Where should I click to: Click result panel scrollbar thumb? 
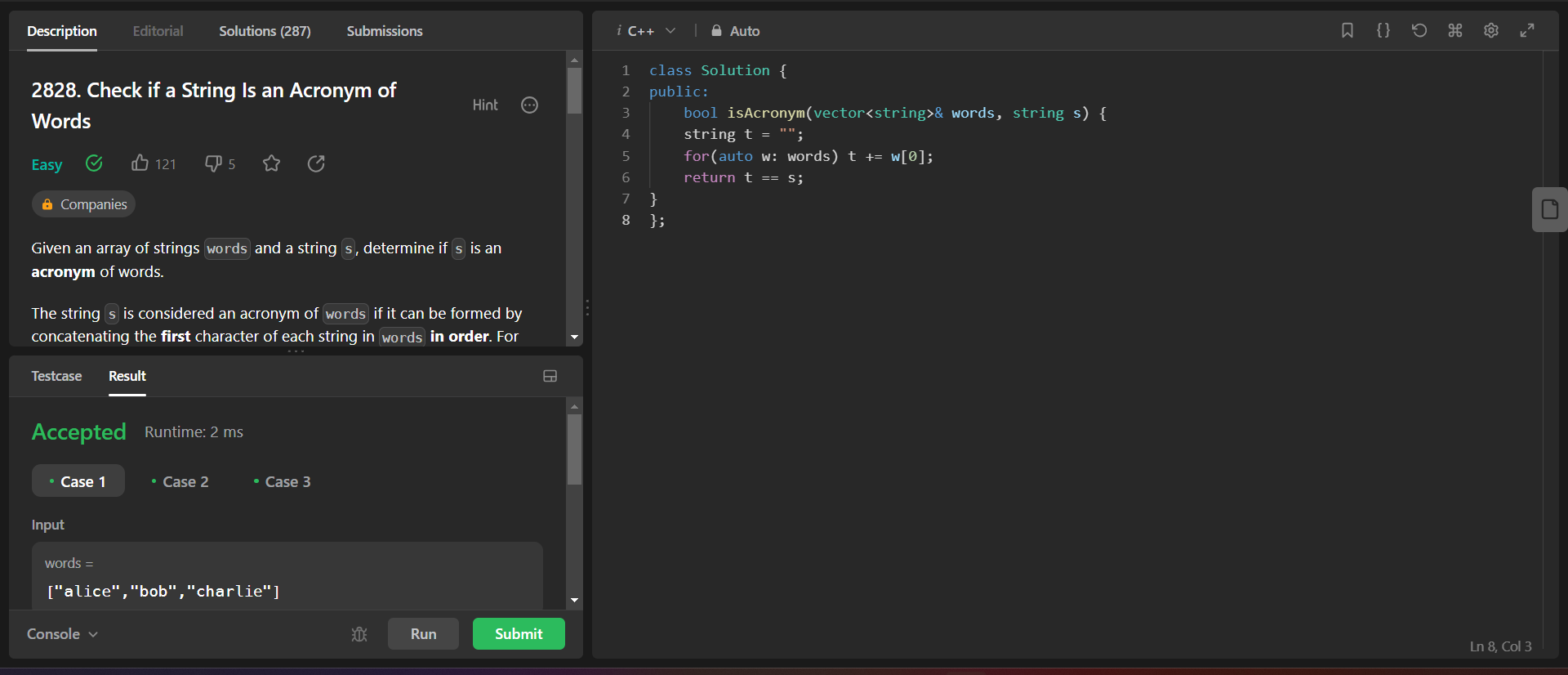tap(574, 449)
